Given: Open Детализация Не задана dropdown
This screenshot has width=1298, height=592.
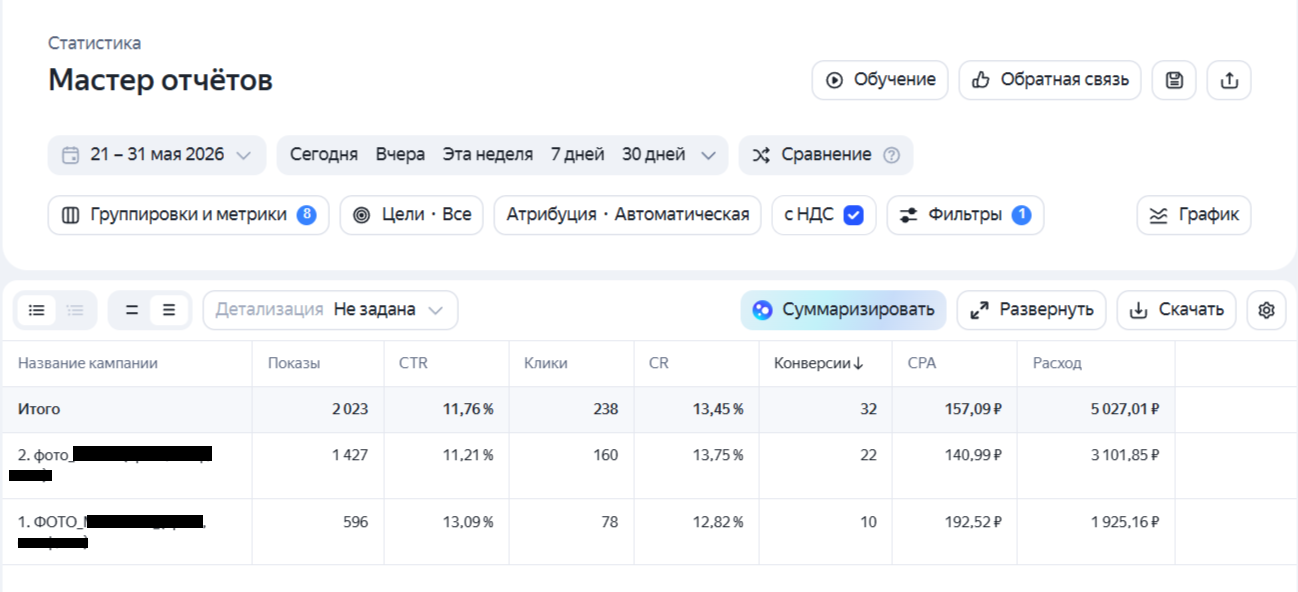Looking at the screenshot, I should (330, 310).
